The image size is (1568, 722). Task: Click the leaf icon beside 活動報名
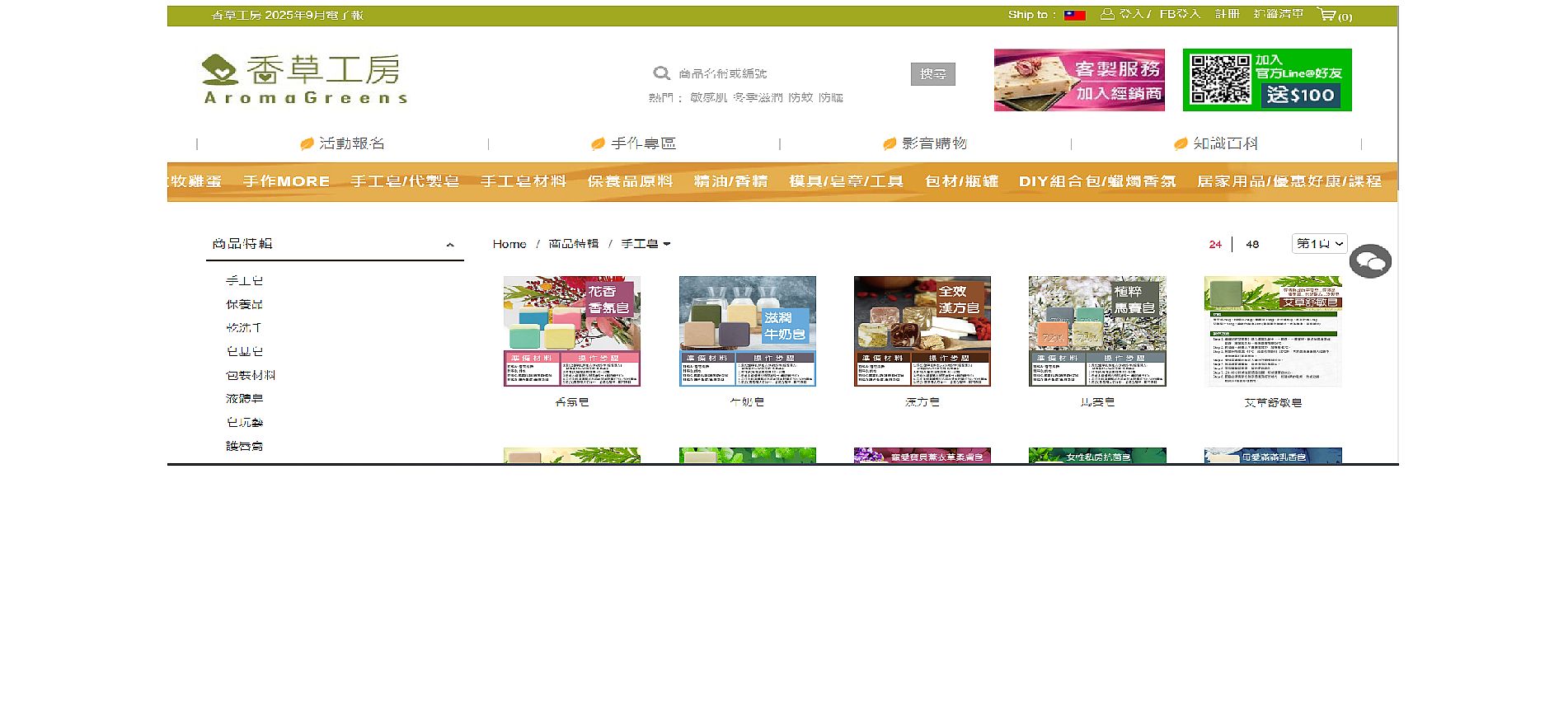click(x=307, y=144)
